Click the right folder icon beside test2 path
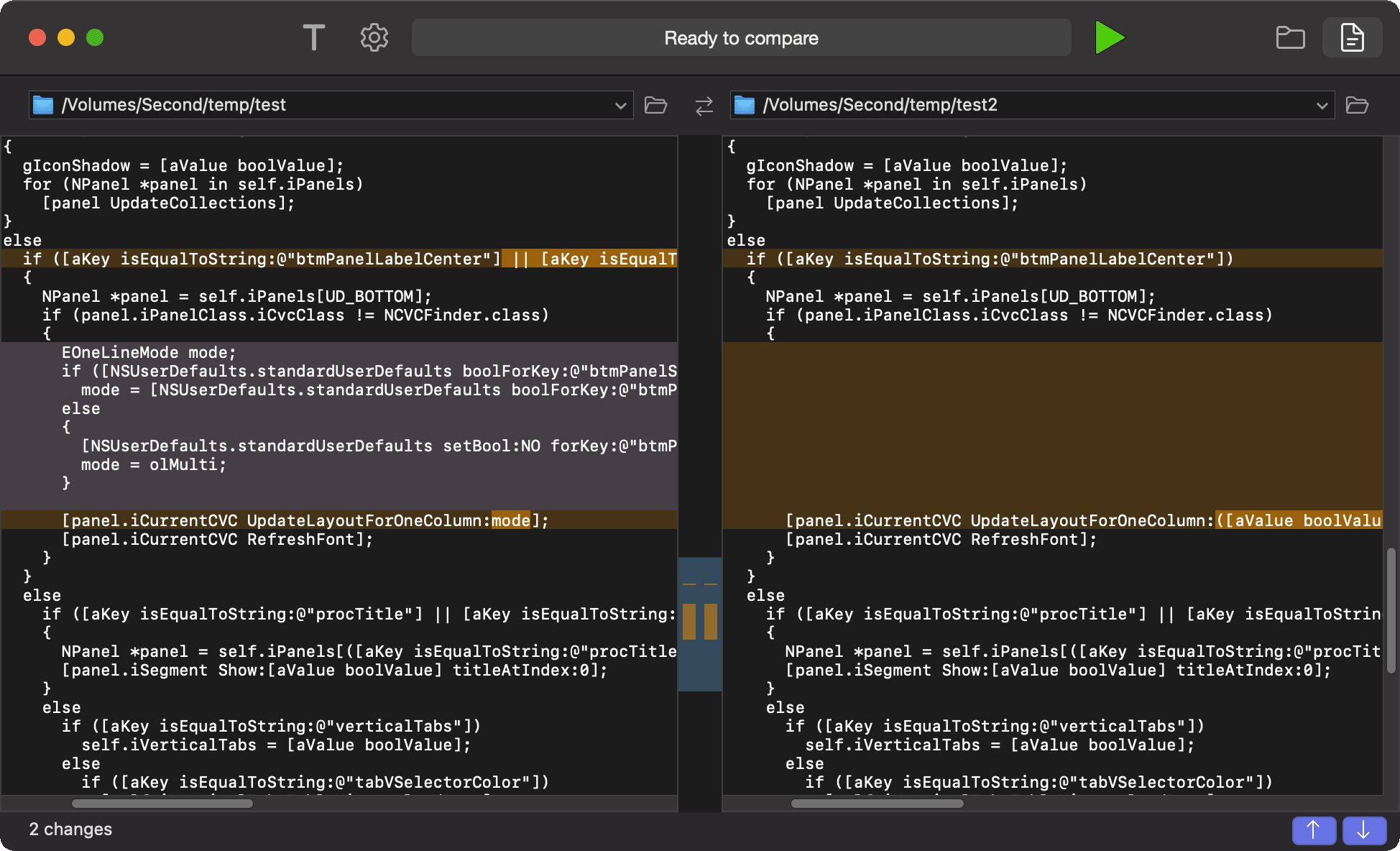 pos(745,105)
